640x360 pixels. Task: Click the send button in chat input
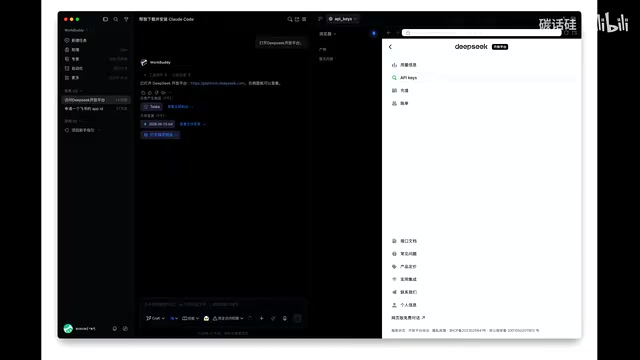coord(298,318)
